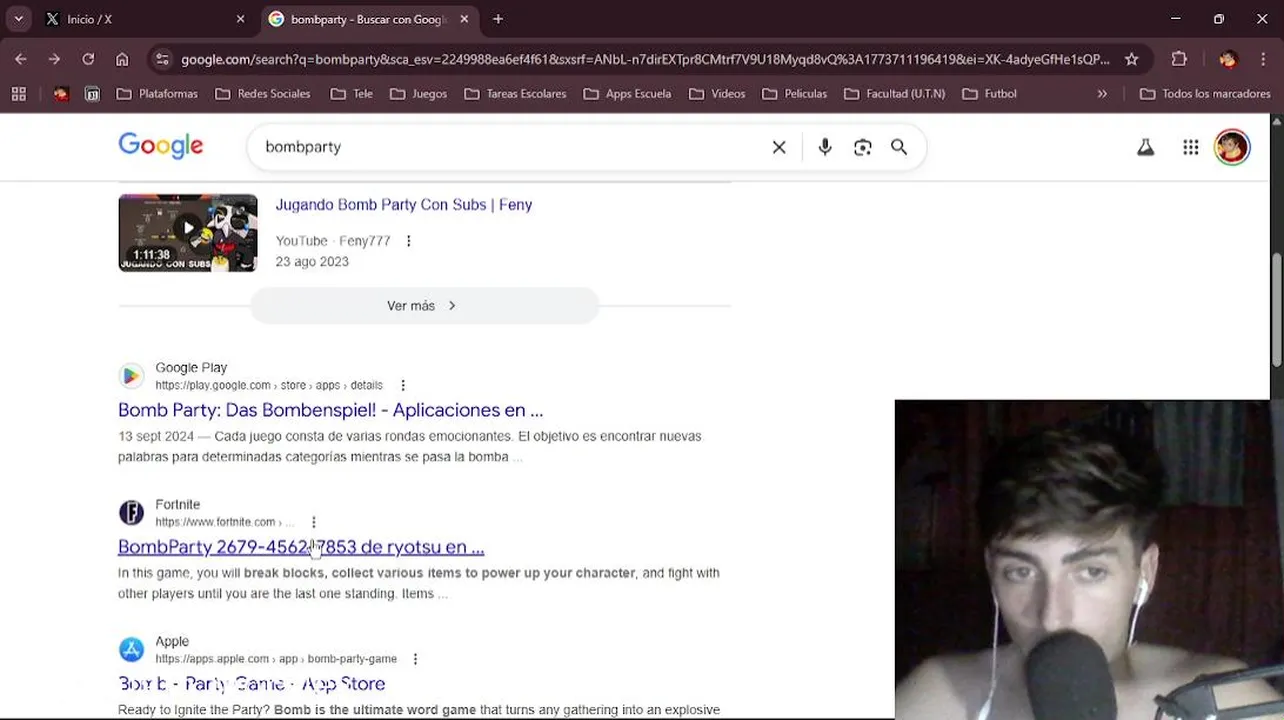View site information icon in address bar

coord(162,59)
